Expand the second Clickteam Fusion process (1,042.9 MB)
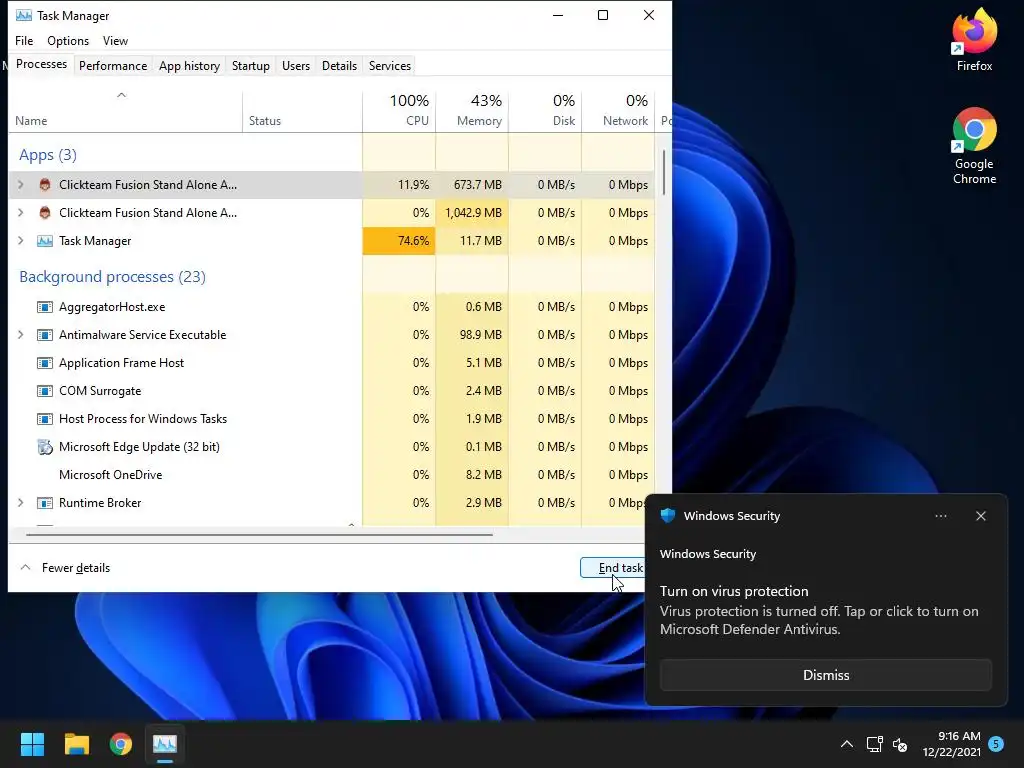Image resolution: width=1024 pixels, height=768 pixels. click(x=21, y=213)
